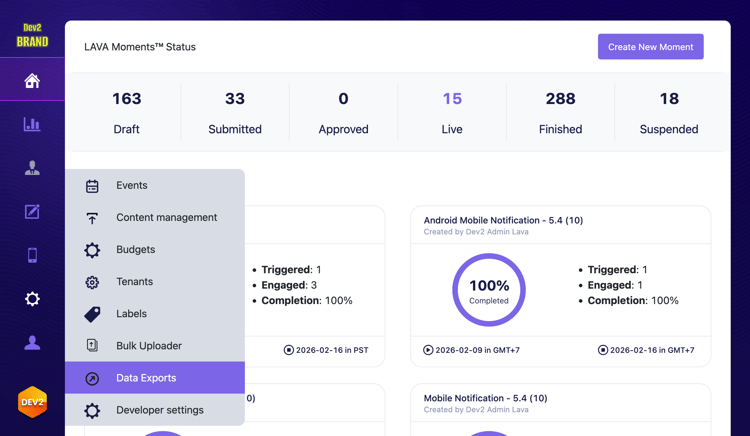Open Developer settings menu entry
The width and height of the screenshot is (750, 436).
(x=155, y=410)
